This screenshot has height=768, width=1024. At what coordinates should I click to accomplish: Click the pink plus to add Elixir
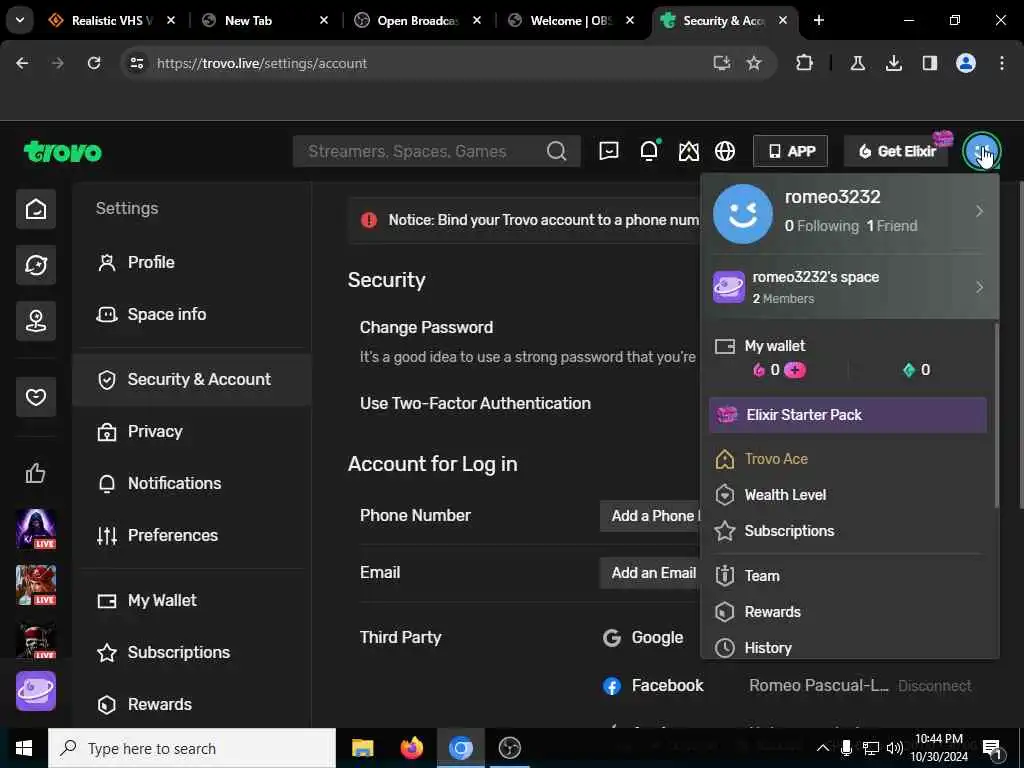[795, 370]
